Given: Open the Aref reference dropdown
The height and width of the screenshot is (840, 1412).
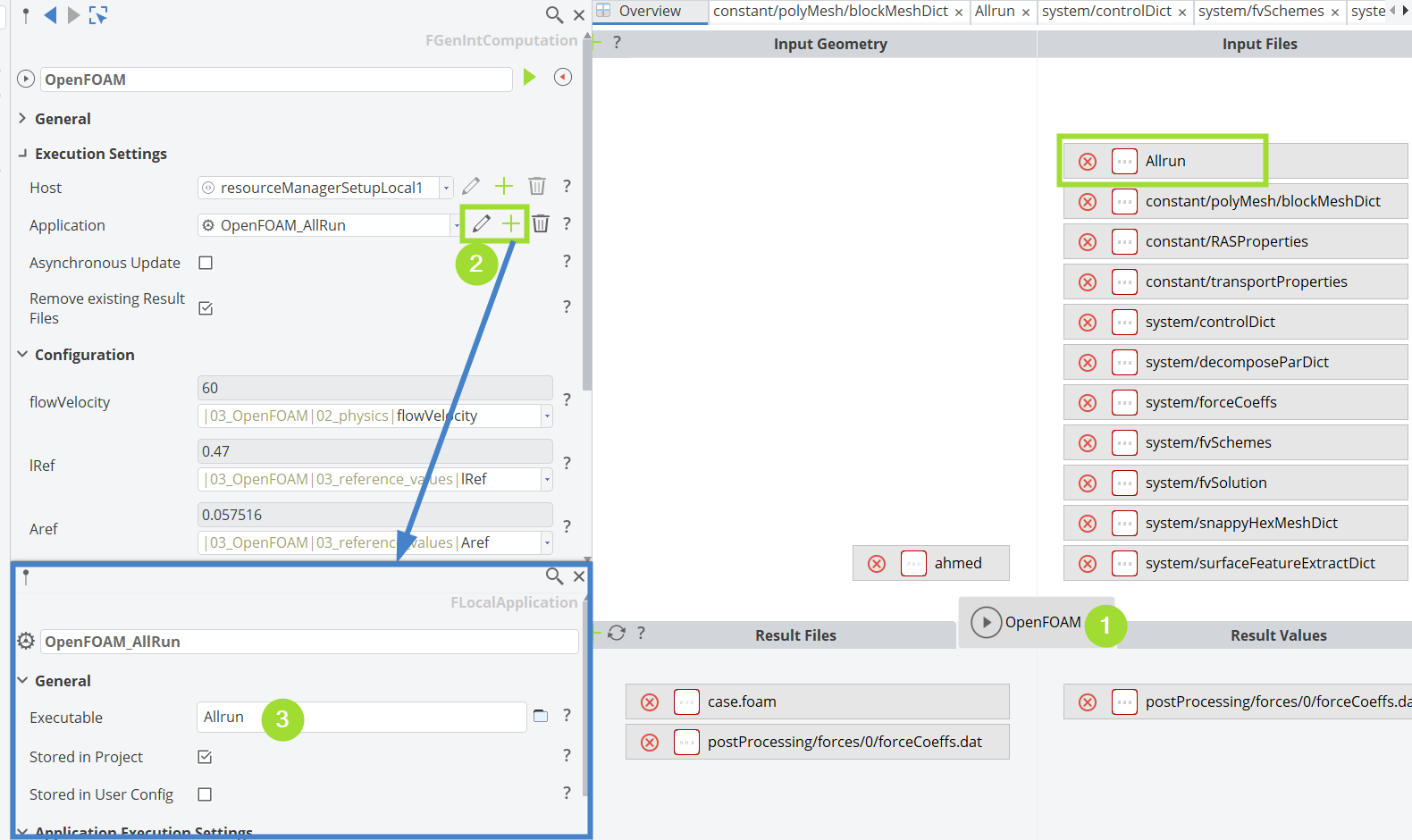Looking at the screenshot, I should [x=547, y=542].
